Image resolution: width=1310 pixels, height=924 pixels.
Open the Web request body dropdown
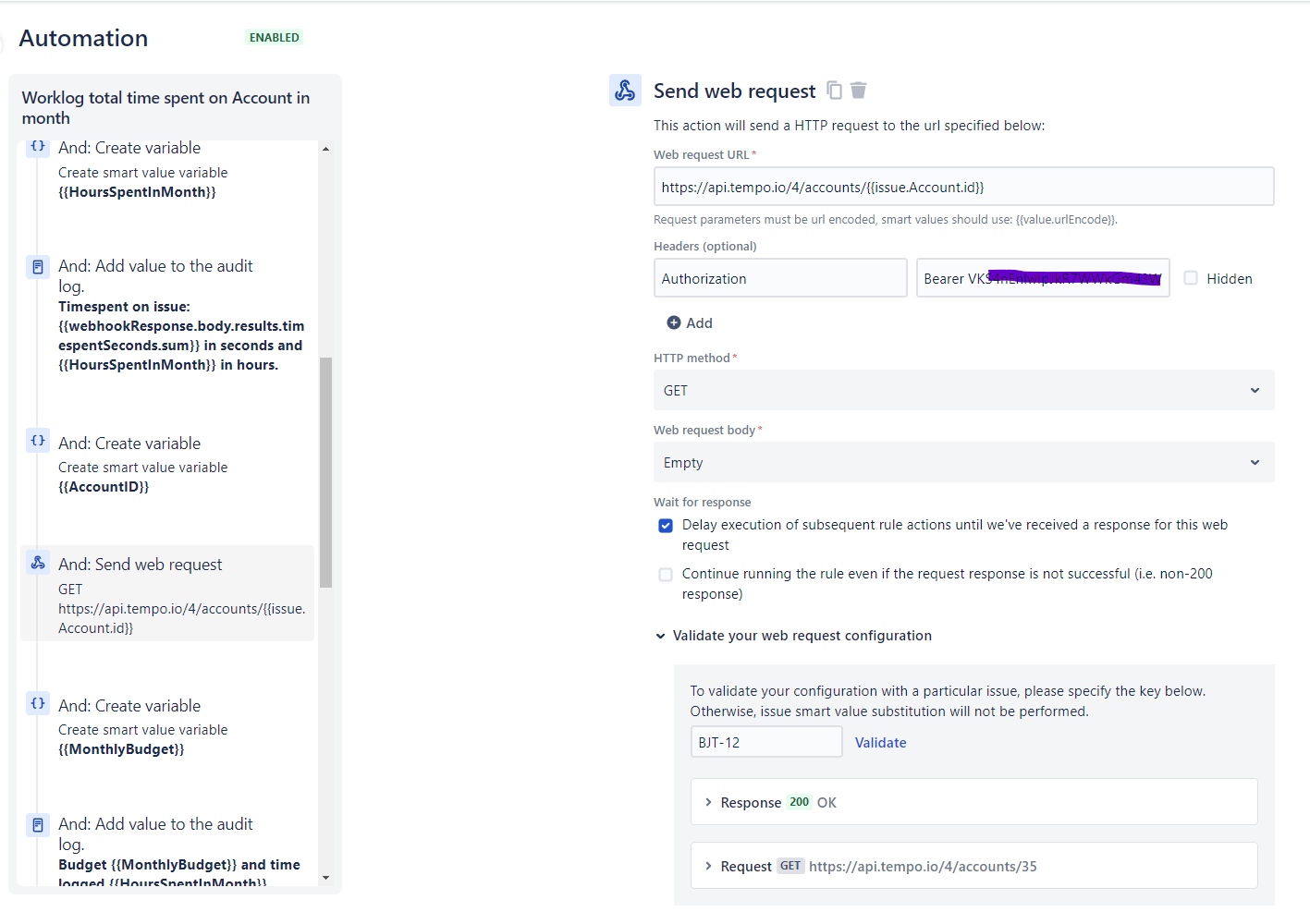(x=963, y=462)
